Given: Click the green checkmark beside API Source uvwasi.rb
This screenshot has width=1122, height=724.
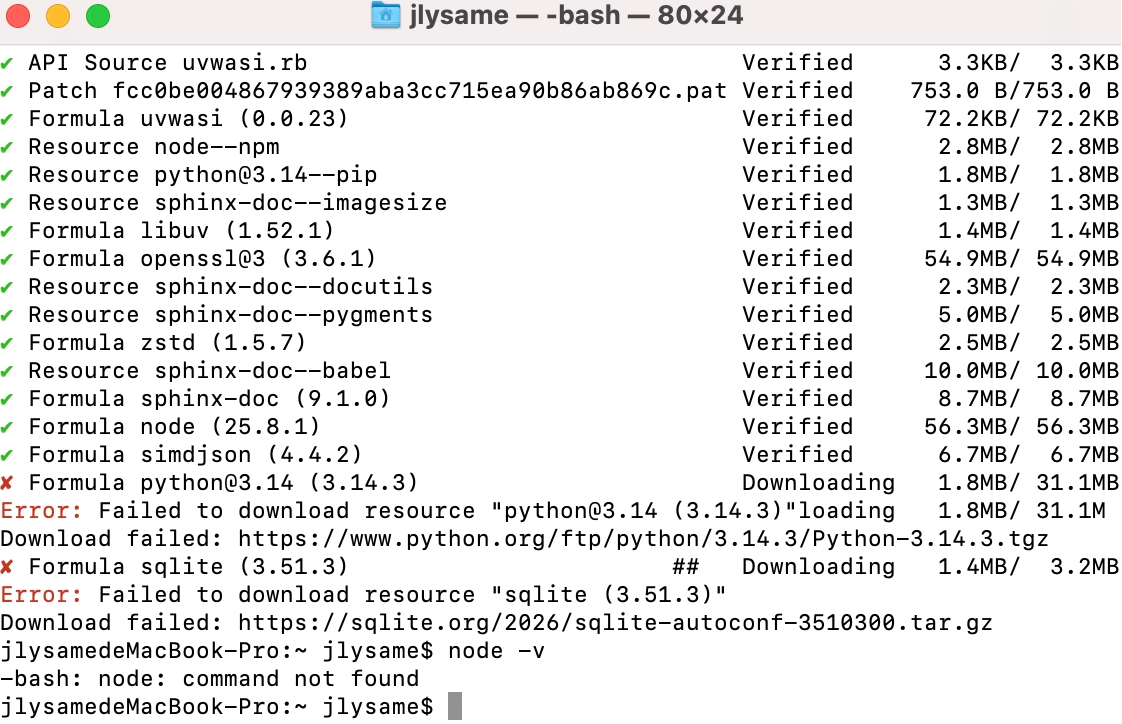Looking at the screenshot, I should tap(7, 63).
